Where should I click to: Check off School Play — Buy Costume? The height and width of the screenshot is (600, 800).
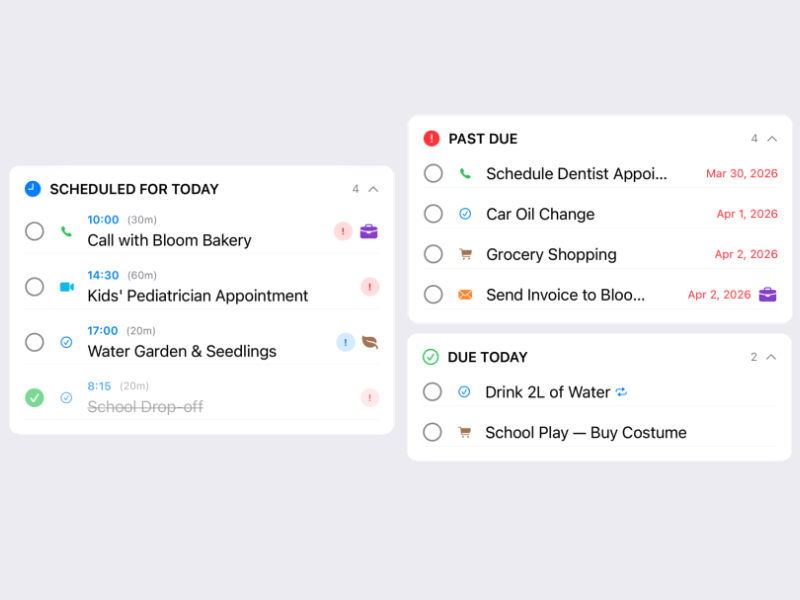pyautogui.click(x=432, y=432)
